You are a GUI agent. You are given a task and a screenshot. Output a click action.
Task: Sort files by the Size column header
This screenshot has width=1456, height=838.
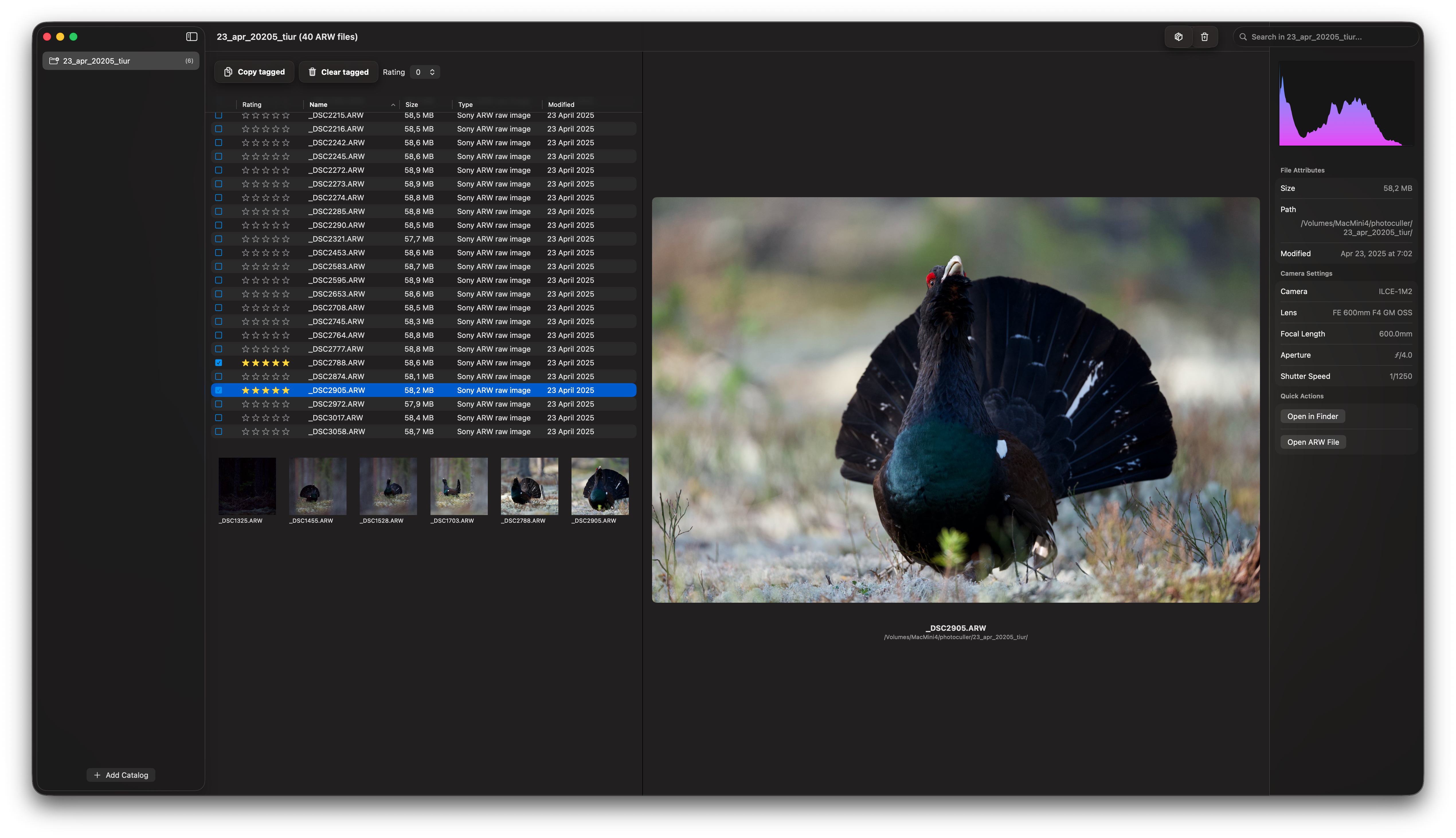click(x=412, y=104)
